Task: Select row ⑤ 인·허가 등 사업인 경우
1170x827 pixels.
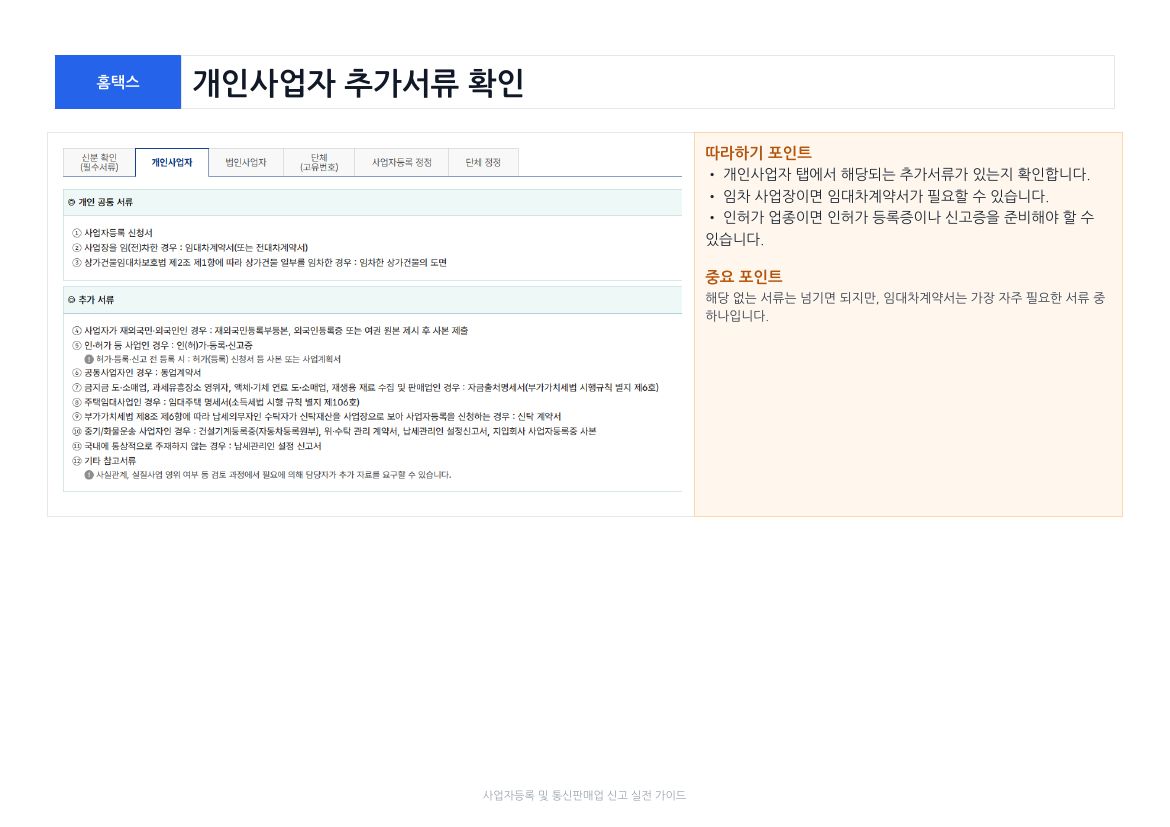Action: pos(162,346)
